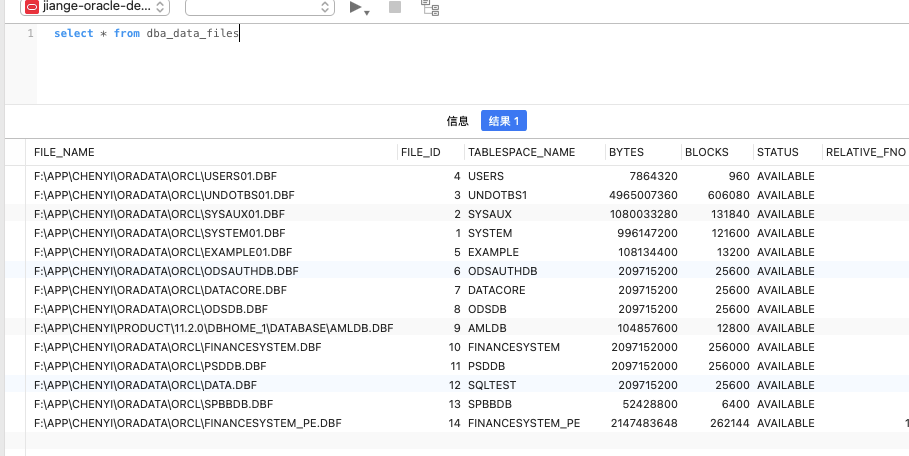909x456 pixels.
Task: Click the RELATIVE_FNO column header
Action: click(x=864, y=152)
